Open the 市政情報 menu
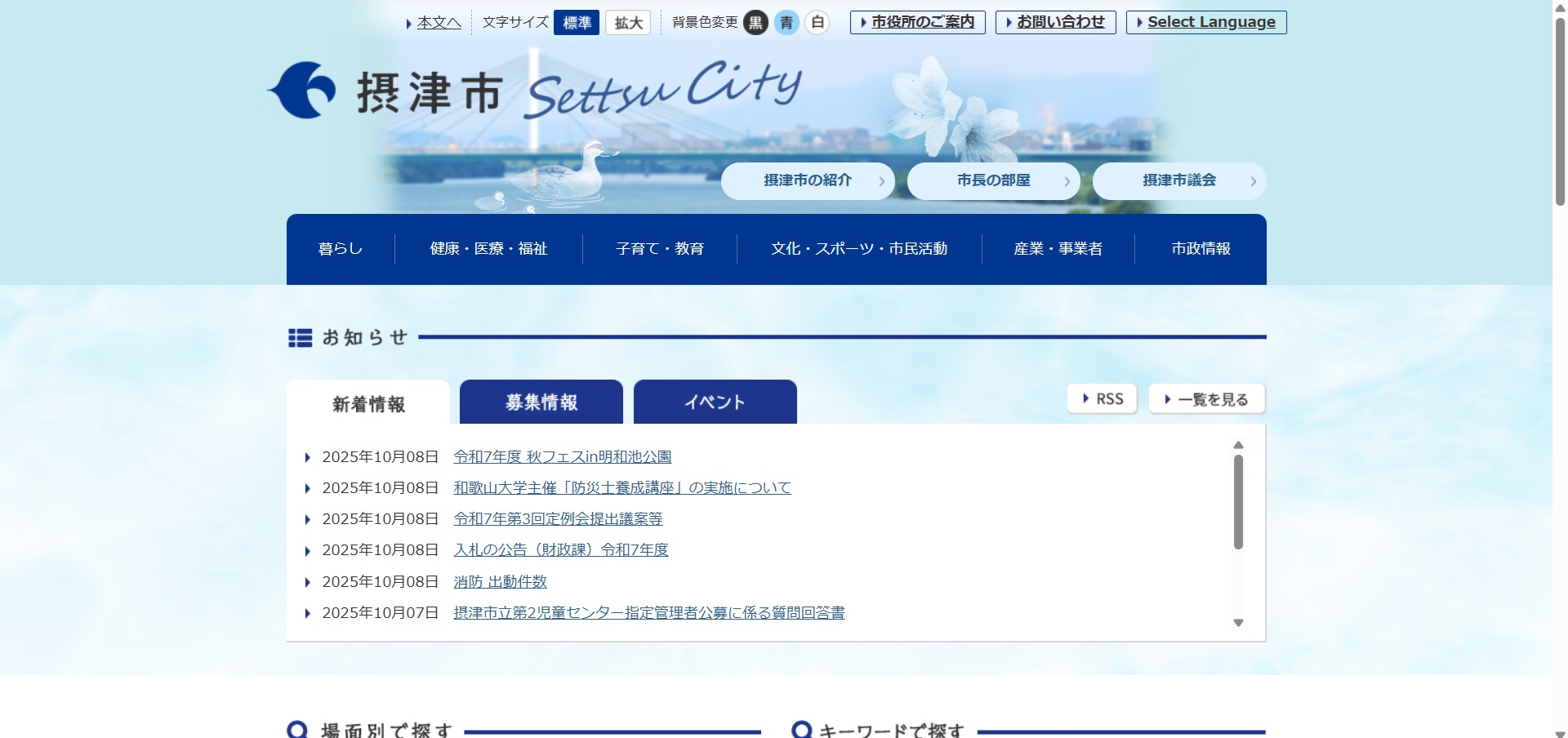1568x738 pixels. click(x=1200, y=249)
